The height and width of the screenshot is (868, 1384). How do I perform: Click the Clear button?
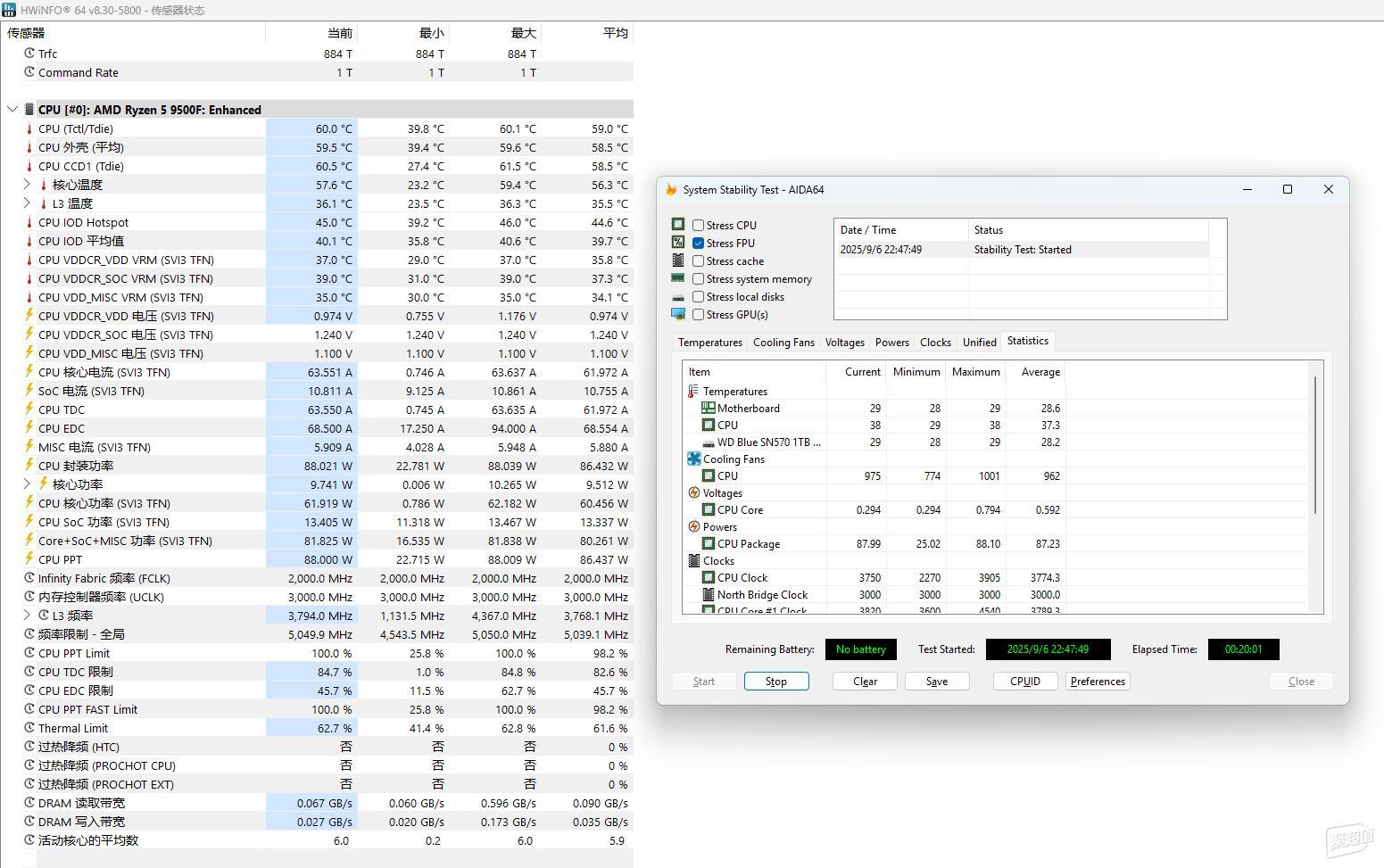(865, 681)
